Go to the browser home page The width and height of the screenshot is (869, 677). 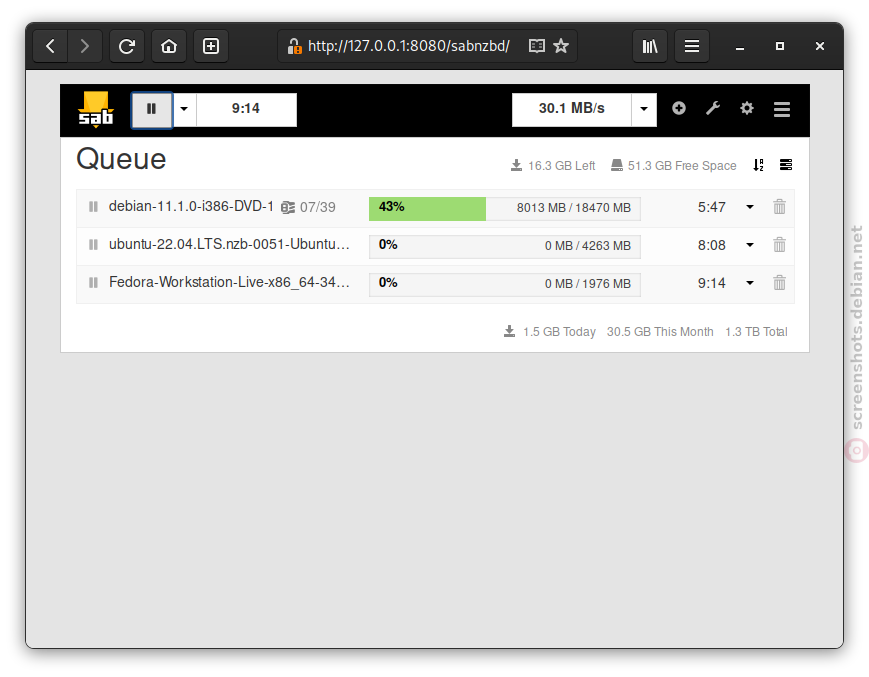click(x=169, y=46)
